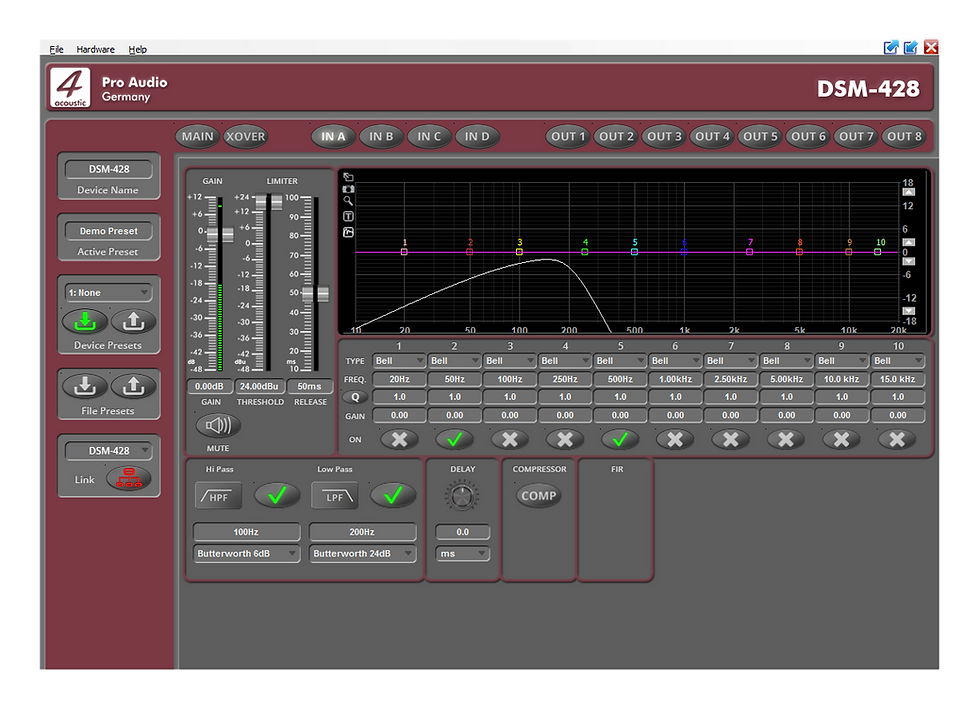Disable EQ band 2 ON toggle
The width and height of the screenshot is (980, 710).
(454, 440)
